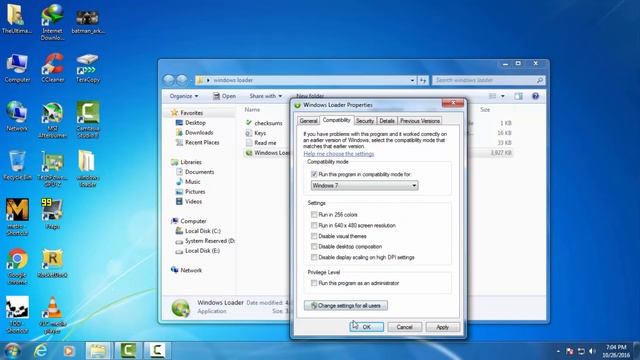This screenshot has width=640, height=360.
Task: Select the TeraCopy desktop icon
Action: [87, 68]
